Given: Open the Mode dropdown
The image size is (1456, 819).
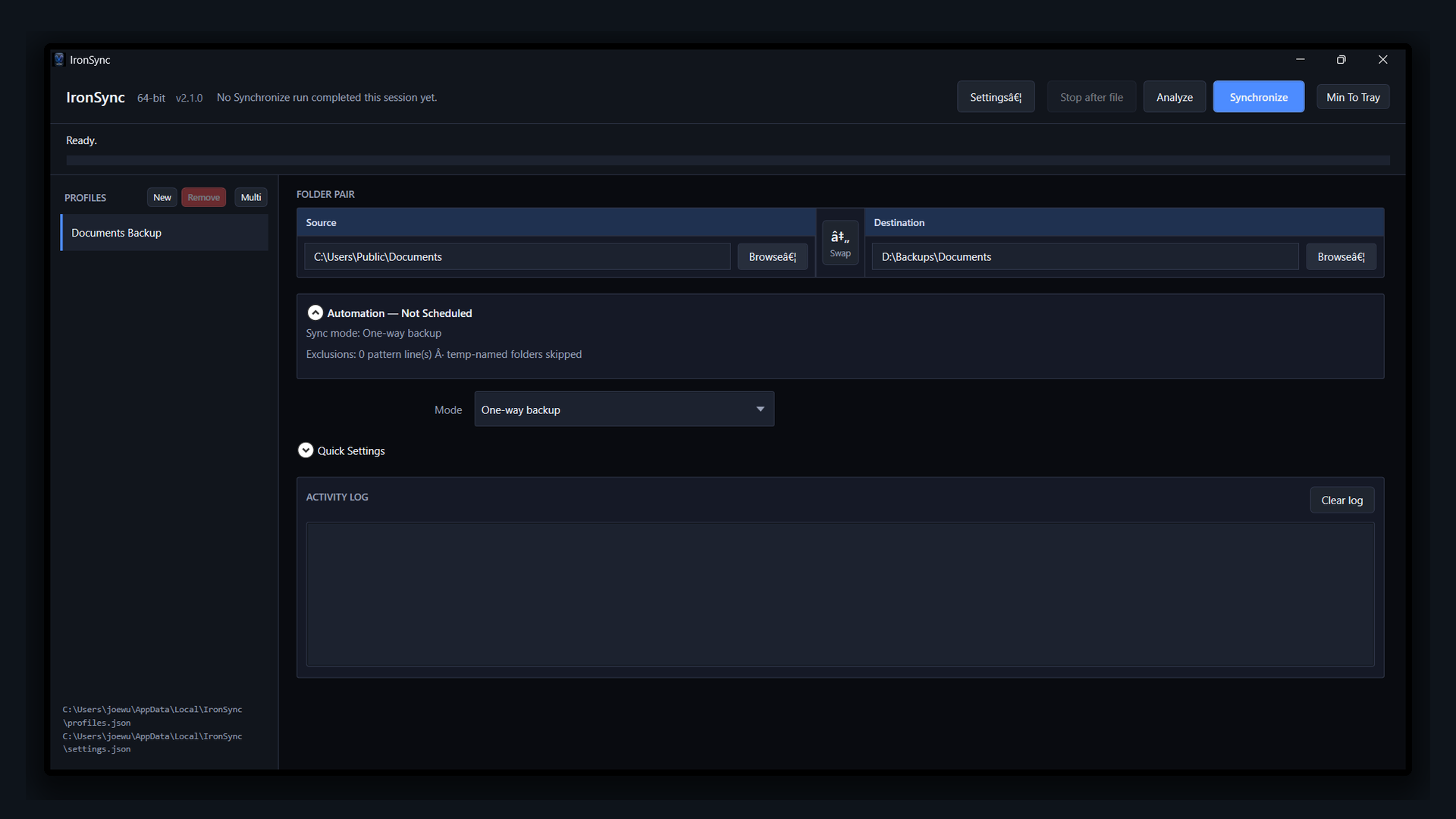Looking at the screenshot, I should (624, 409).
